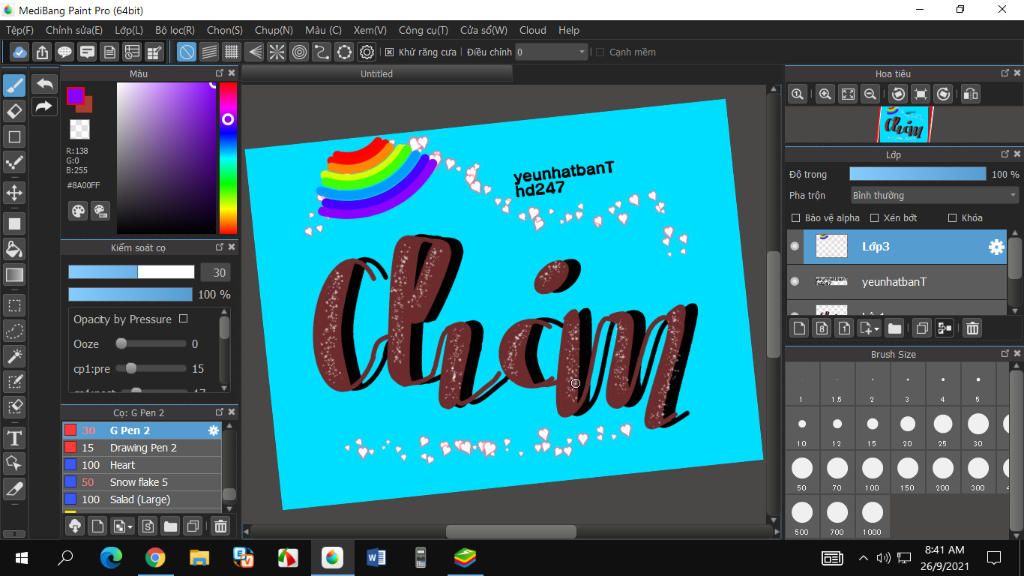The width and height of the screenshot is (1024, 576).
Task: Select the Salad (Large) brush
Action: click(x=142, y=500)
